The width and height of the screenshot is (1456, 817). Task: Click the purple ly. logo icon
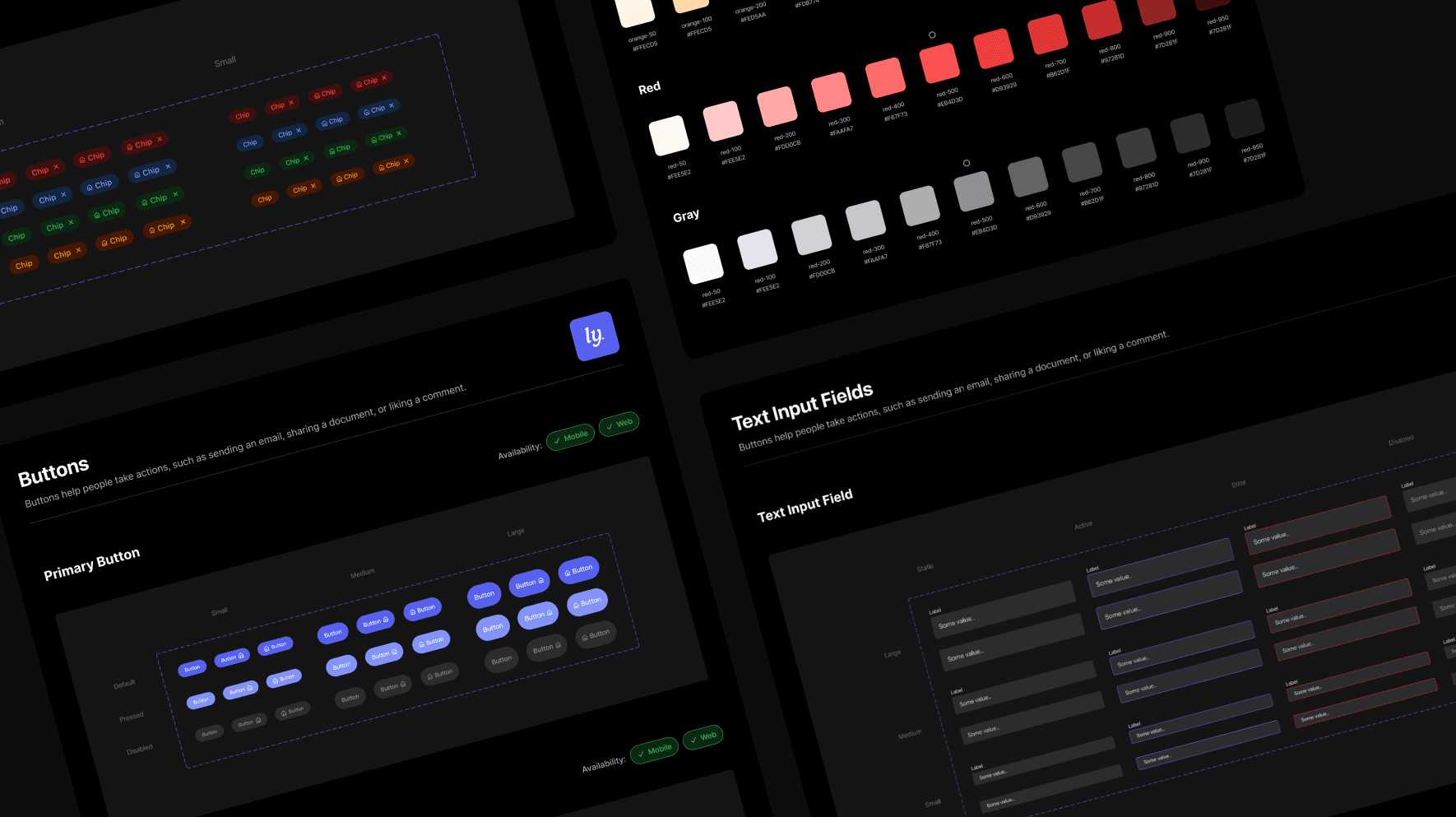click(594, 336)
